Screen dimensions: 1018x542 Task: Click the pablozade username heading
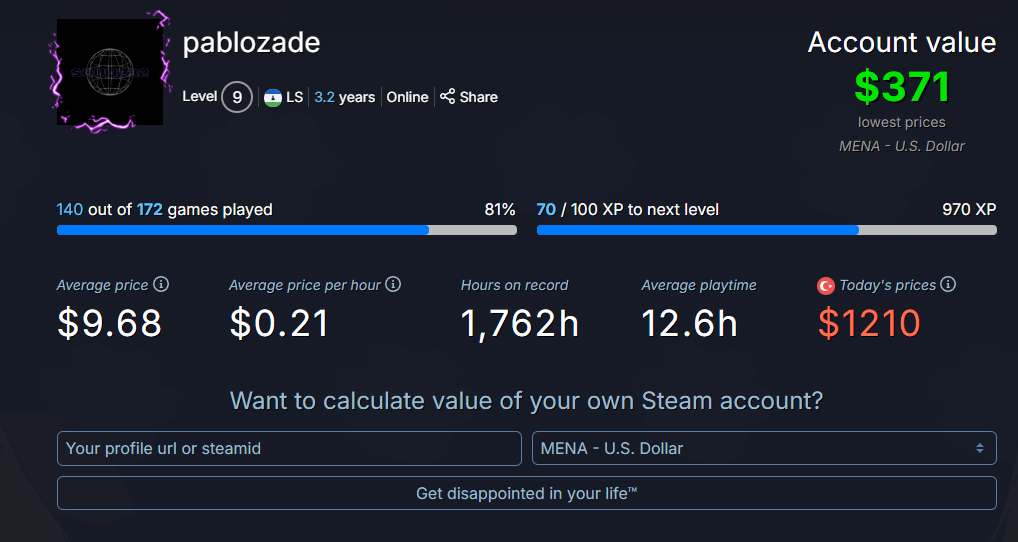251,44
